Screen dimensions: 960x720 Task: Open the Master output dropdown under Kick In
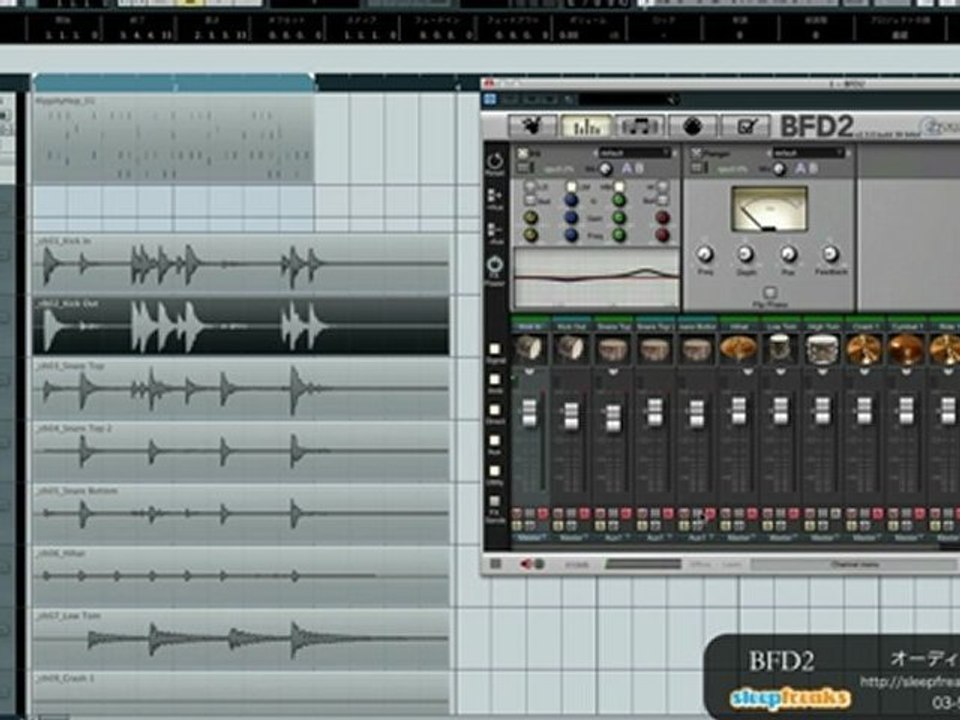(530, 538)
